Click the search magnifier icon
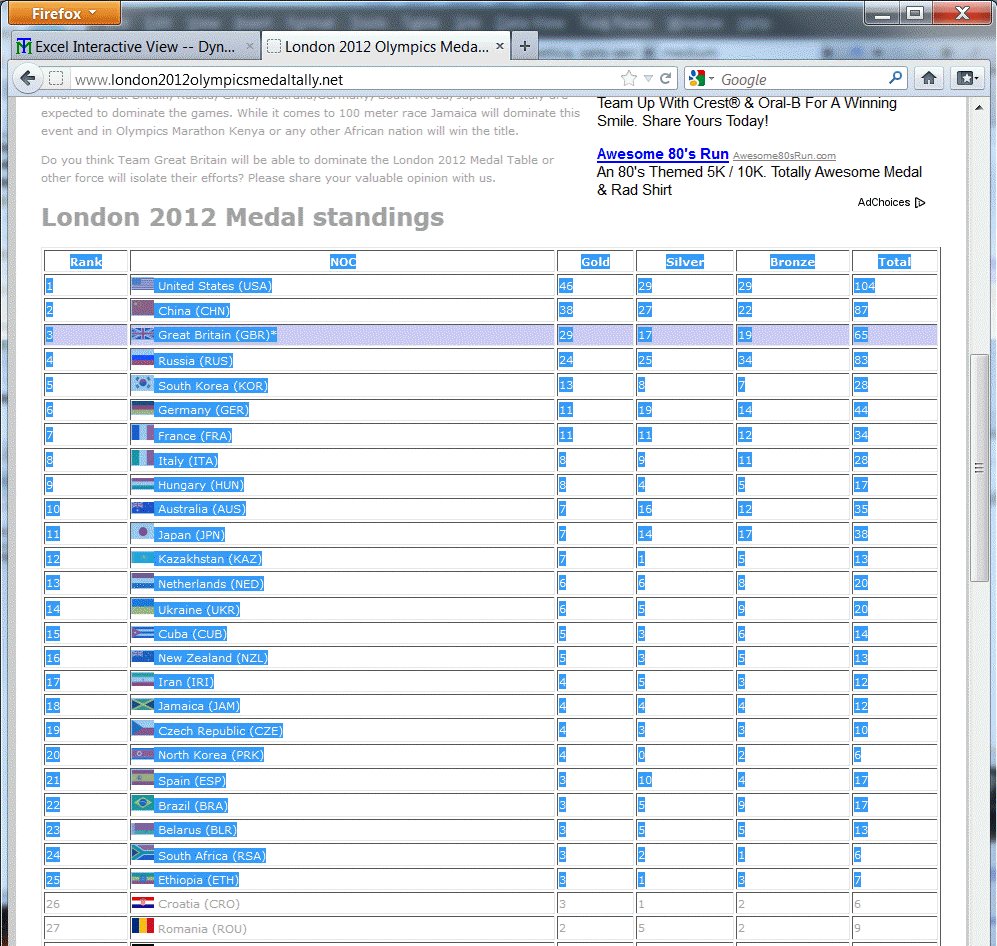This screenshot has width=997, height=946. (895, 79)
